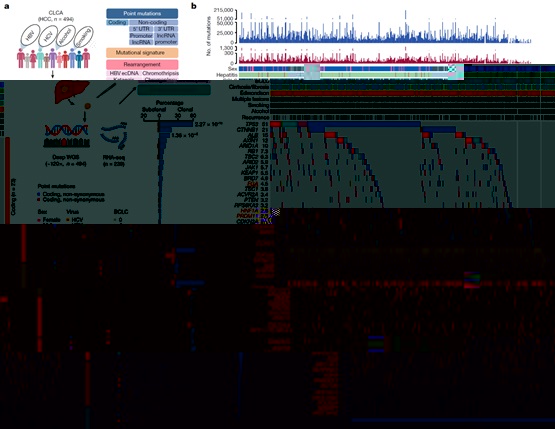Image resolution: width=555 pixels, height=429 pixels.
Task: Click the RNA strand illustration
Action: pos(113,135)
